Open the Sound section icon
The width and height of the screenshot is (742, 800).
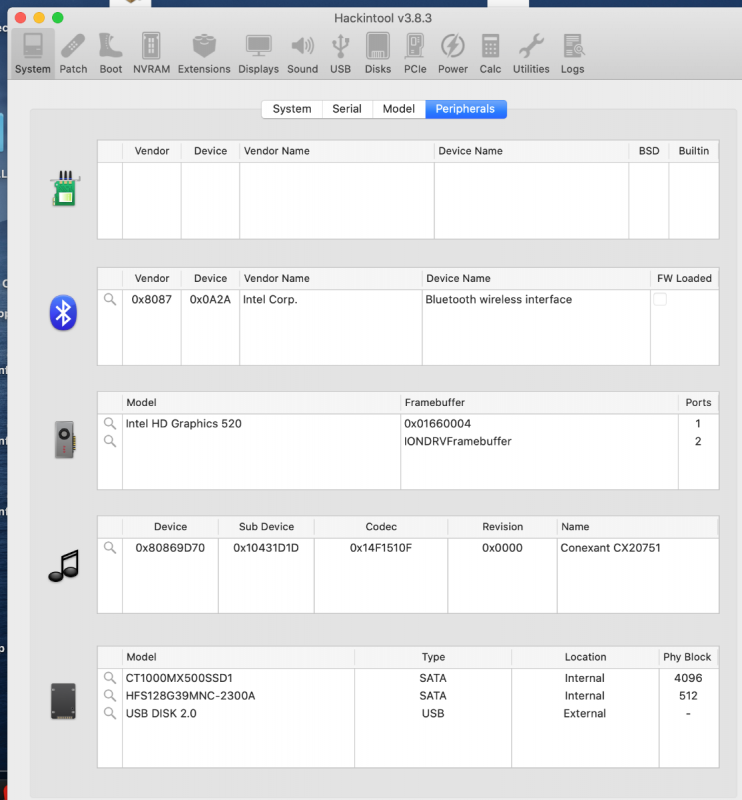(x=302, y=53)
